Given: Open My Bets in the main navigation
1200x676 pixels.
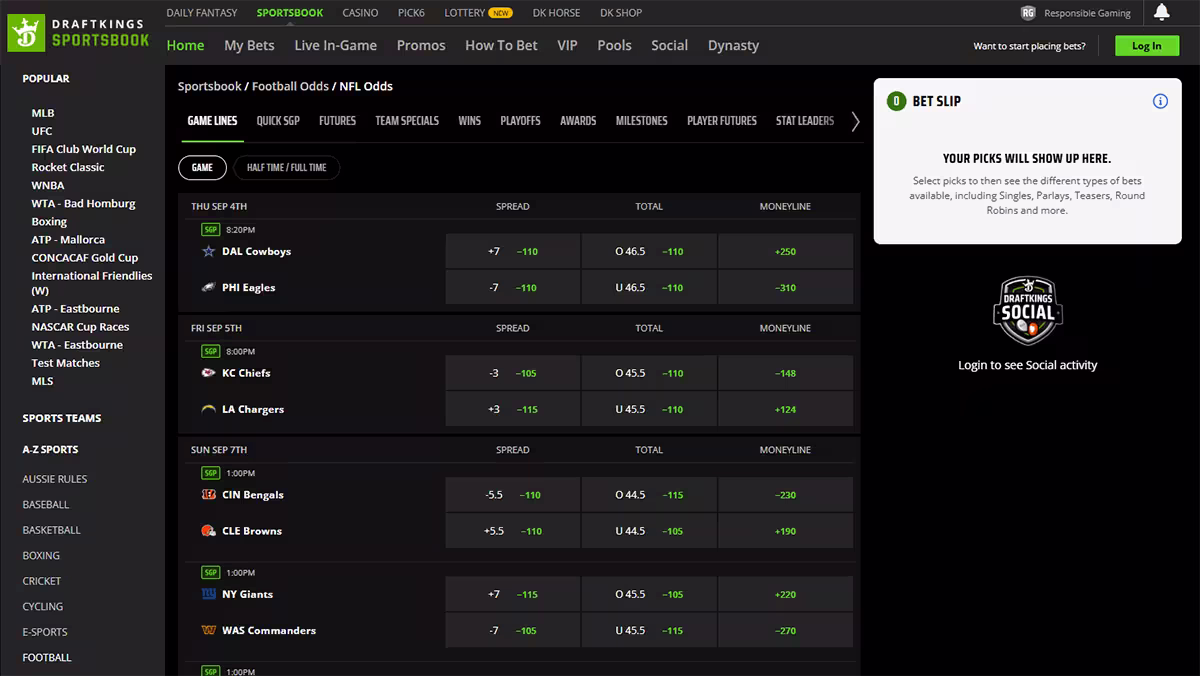Looking at the screenshot, I should click(x=249, y=46).
